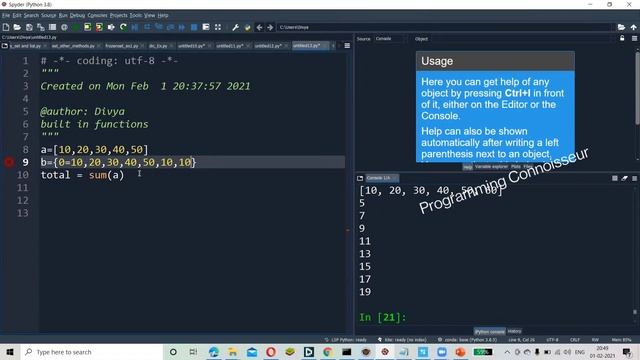This screenshot has height=360, width=640.
Task: Open Preferences with the wrench icon
Action: click(236, 27)
